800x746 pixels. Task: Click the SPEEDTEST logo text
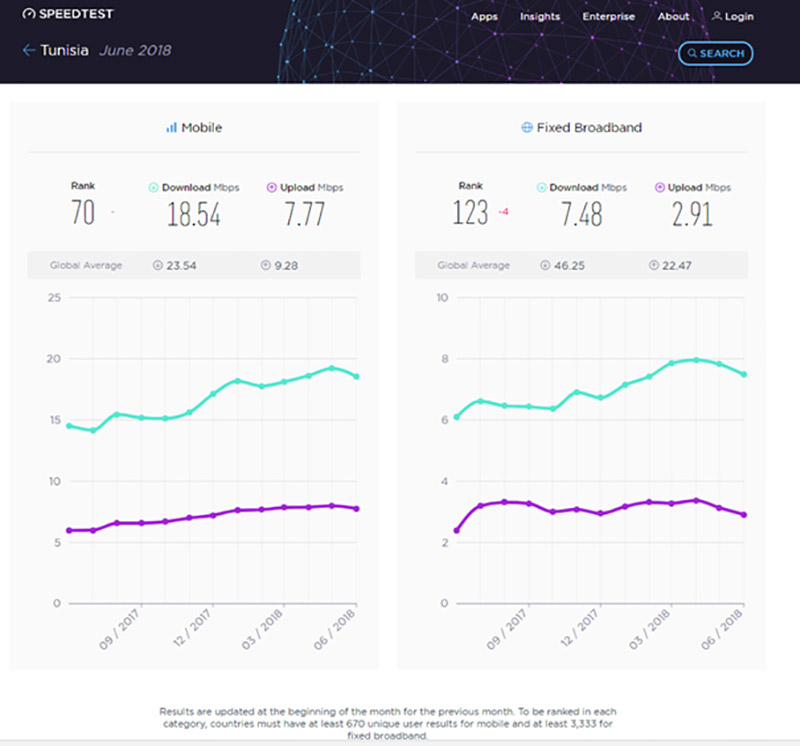point(76,14)
